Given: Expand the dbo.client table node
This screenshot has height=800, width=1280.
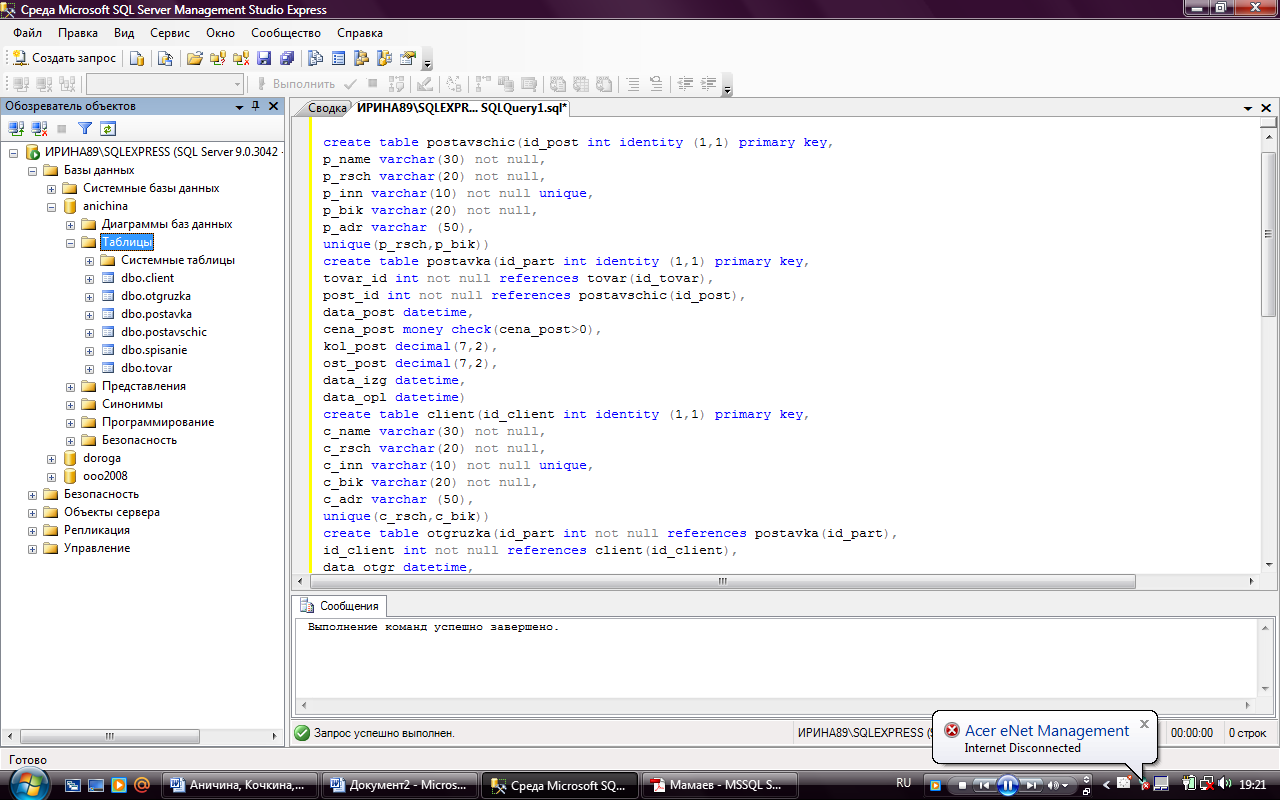Looking at the screenshot, I should coord(89,278).
